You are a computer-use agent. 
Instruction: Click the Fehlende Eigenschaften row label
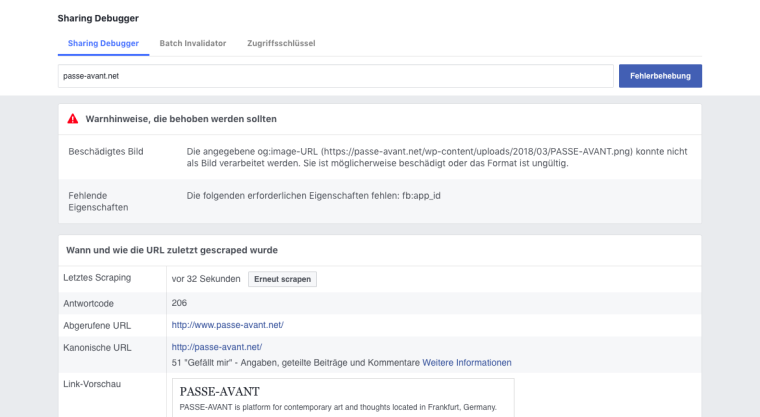tap(89, 201)
